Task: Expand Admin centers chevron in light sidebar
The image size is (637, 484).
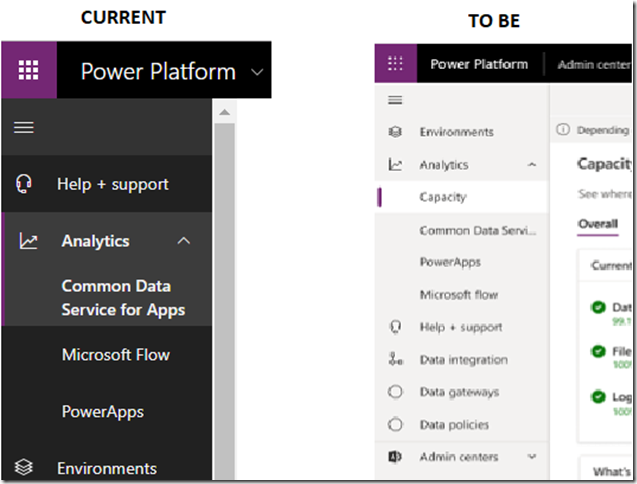Action: click(x=532, y=457)
